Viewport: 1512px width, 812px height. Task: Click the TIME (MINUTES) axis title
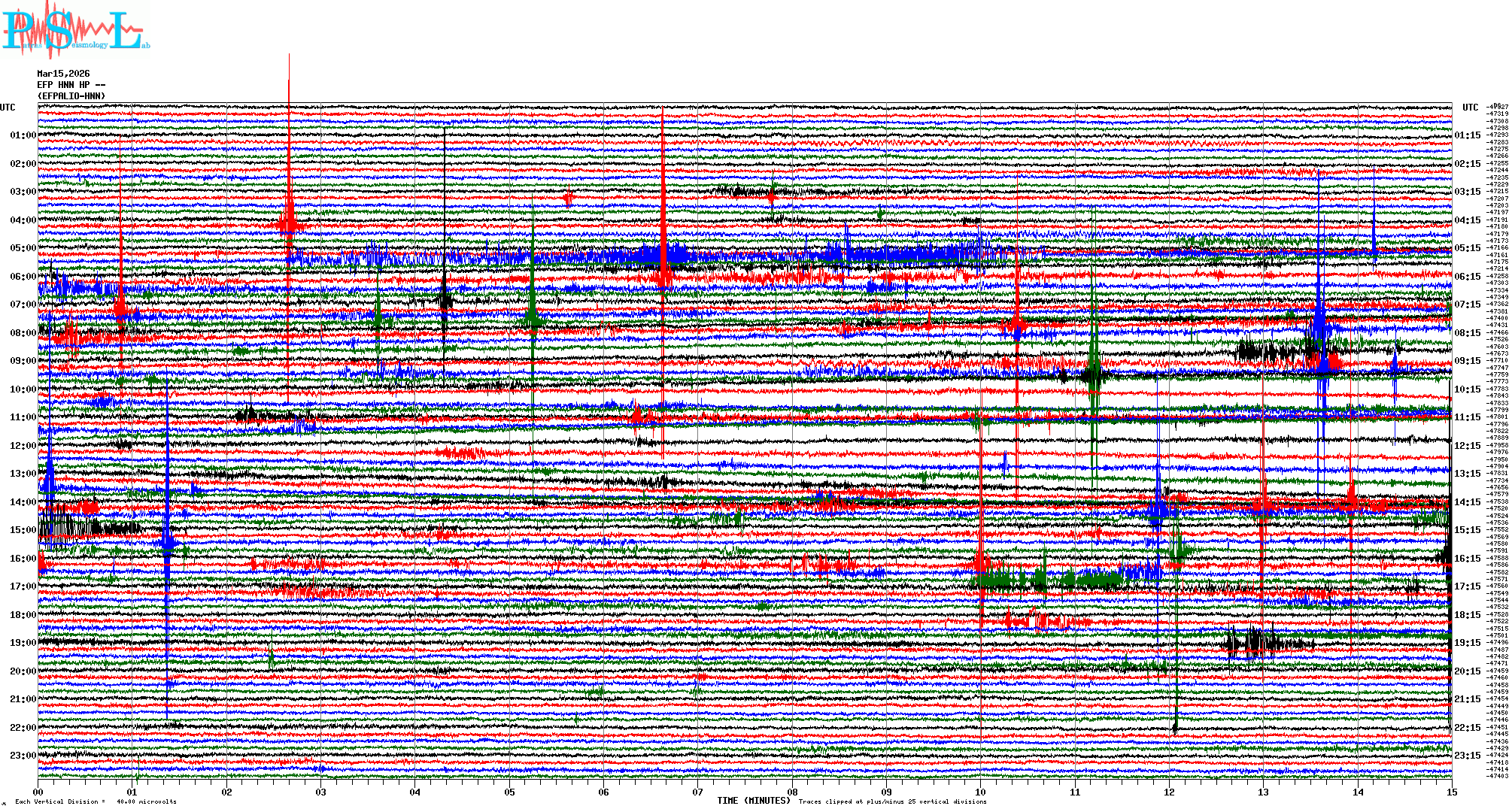753,801
